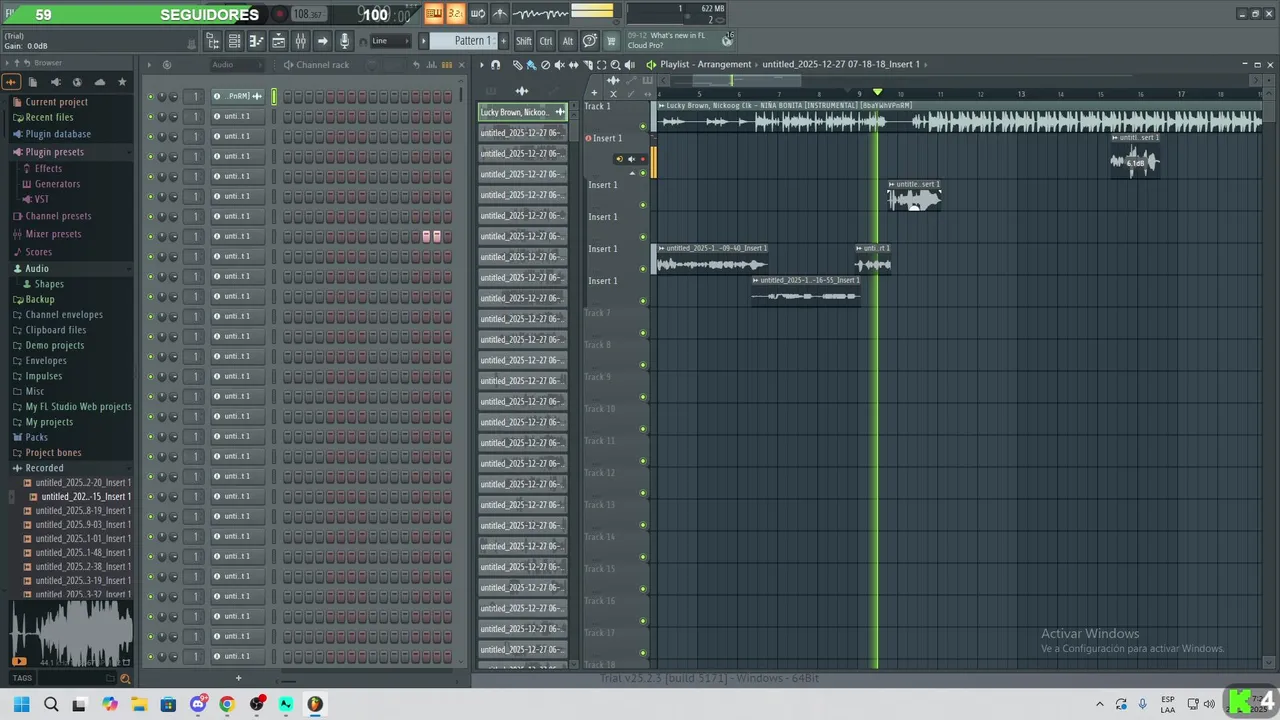
Task: Select untitled_202..-15_Insert 1 recorded file
Action: 85,497
